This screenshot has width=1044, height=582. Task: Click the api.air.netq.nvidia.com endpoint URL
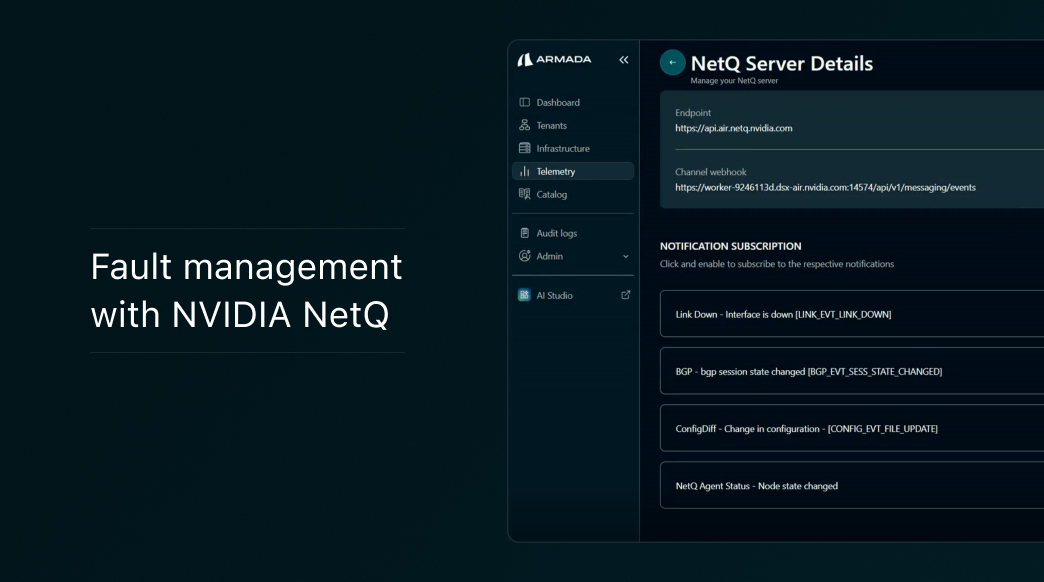(x=734, y=128)
